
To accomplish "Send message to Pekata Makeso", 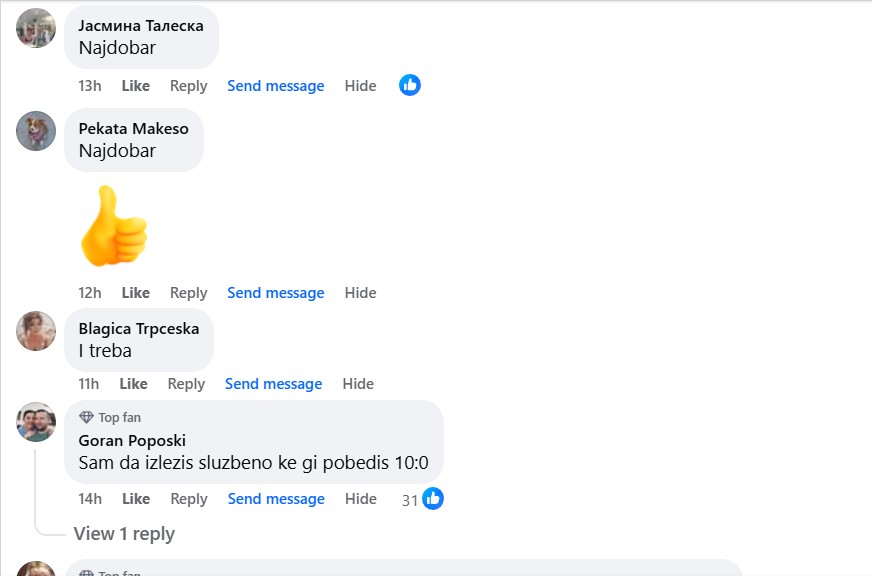I will point(276,292).
